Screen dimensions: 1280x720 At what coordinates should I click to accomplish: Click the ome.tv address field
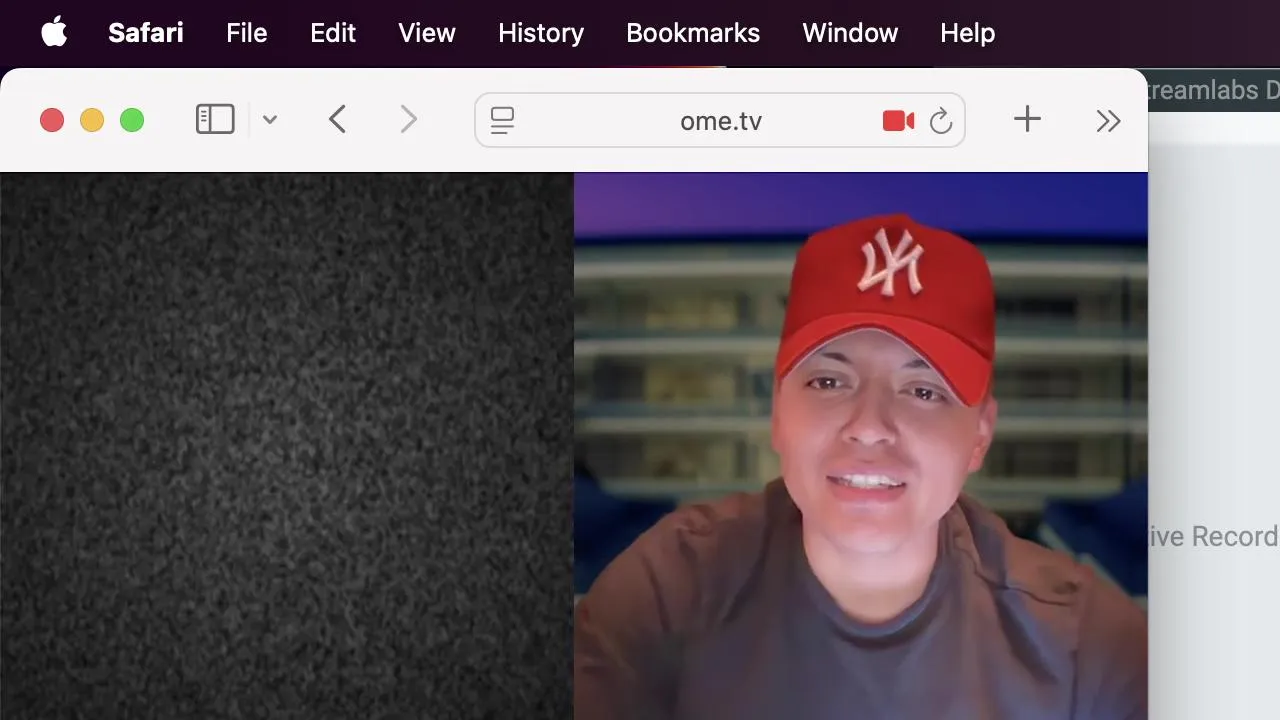click(x=720, y=121)
